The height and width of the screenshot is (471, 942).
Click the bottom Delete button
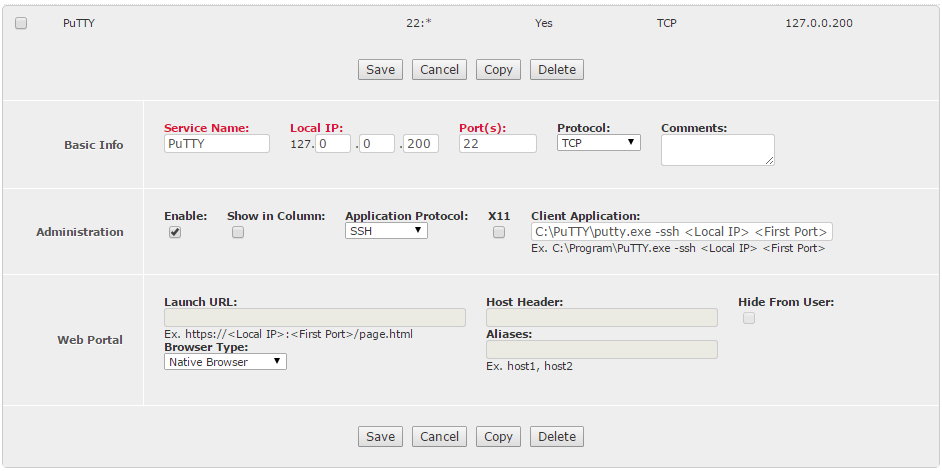tap(557, 436)
